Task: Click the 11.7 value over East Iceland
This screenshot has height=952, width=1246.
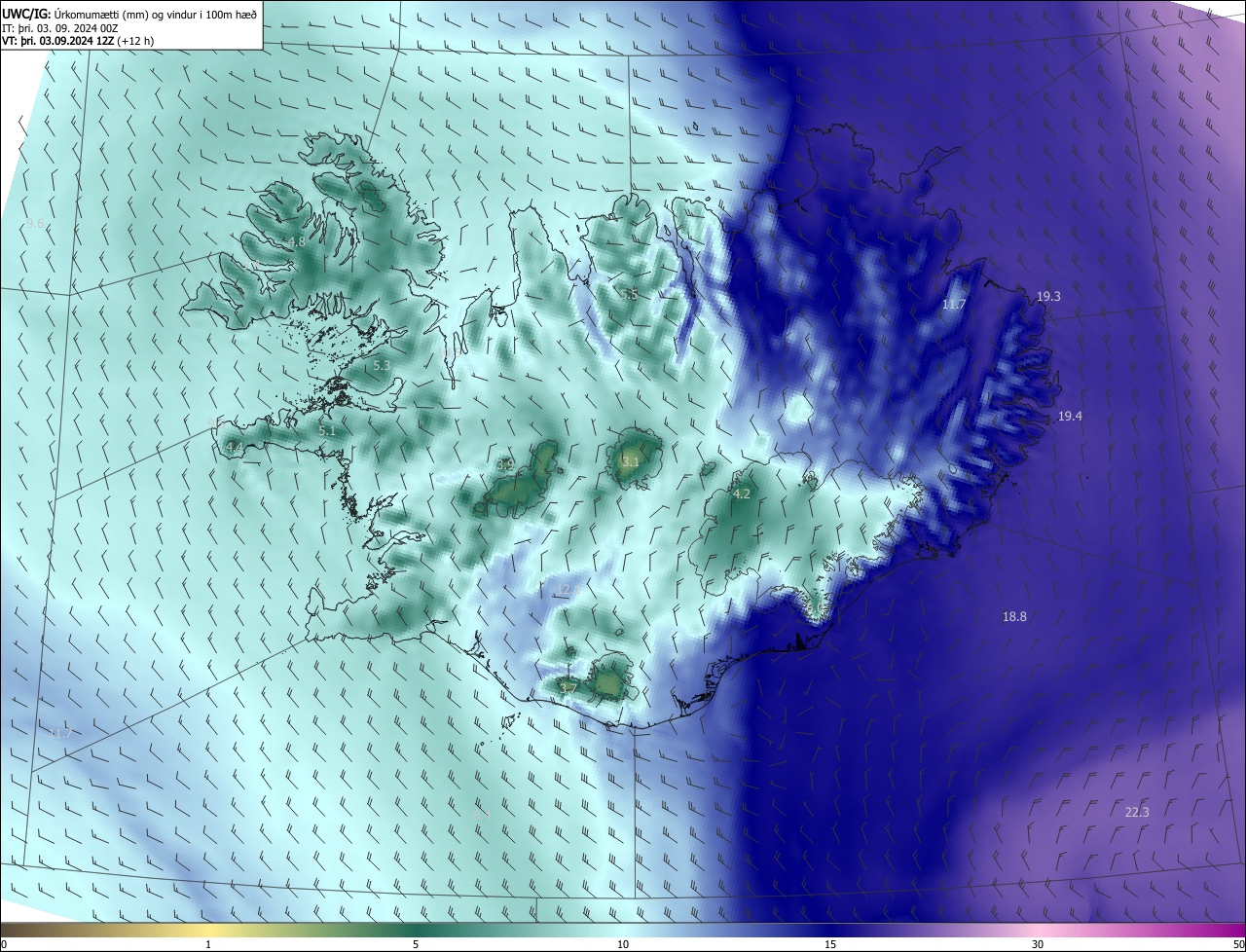Action: coord(954,305)
